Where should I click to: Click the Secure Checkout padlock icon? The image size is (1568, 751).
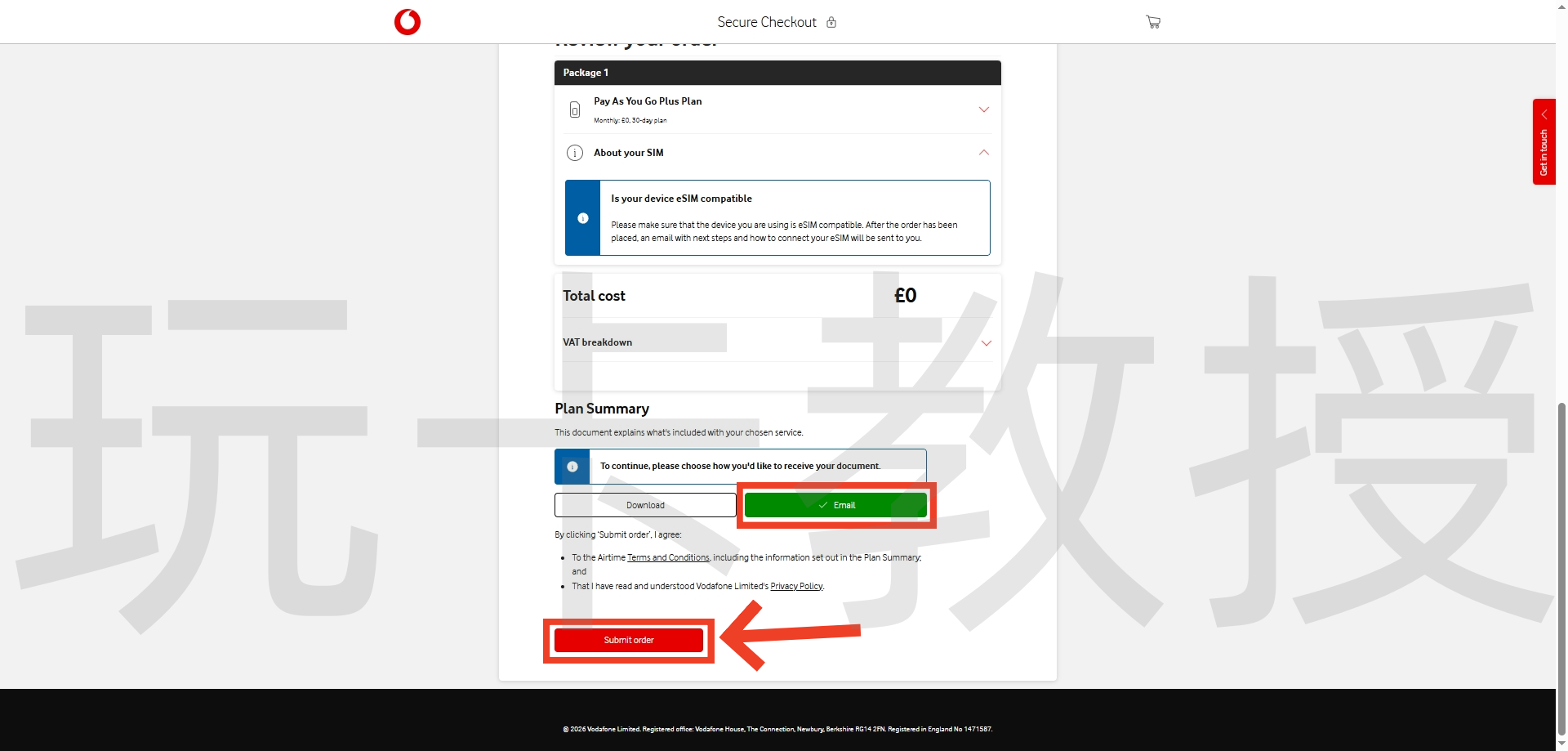[831, 22]
